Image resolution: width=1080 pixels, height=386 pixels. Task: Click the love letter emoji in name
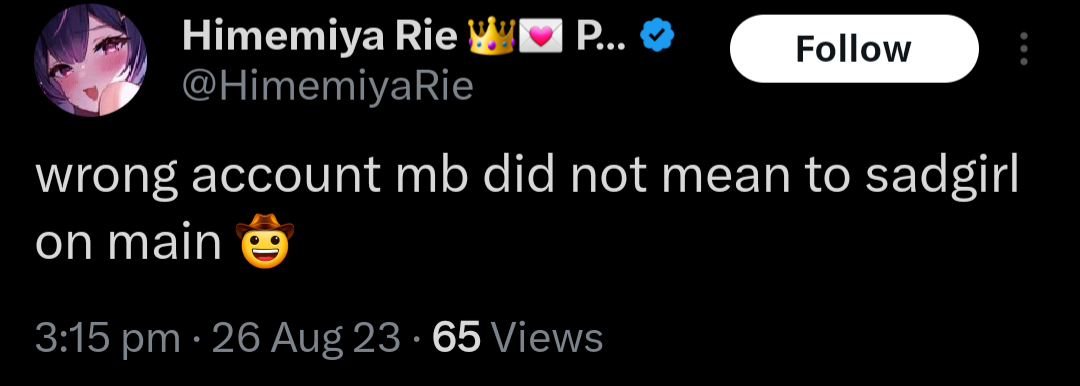click(541, 37)
